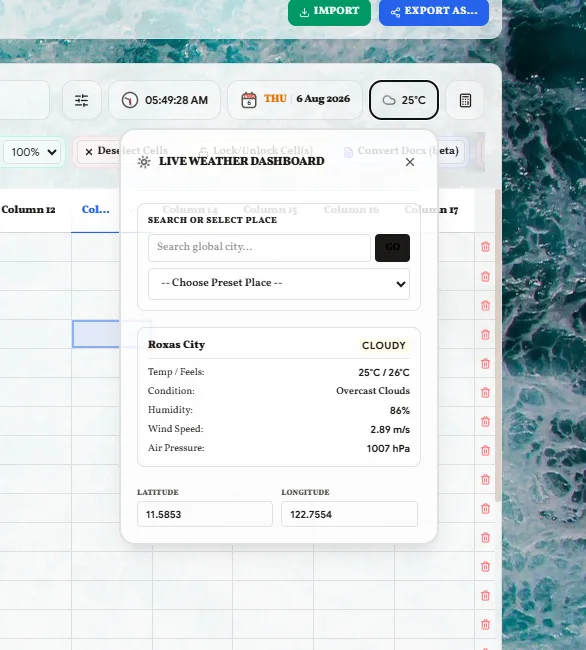This screenshot has width=586, height=650.
Task: Delete row beside preset place dropdown
Action: 485,276
